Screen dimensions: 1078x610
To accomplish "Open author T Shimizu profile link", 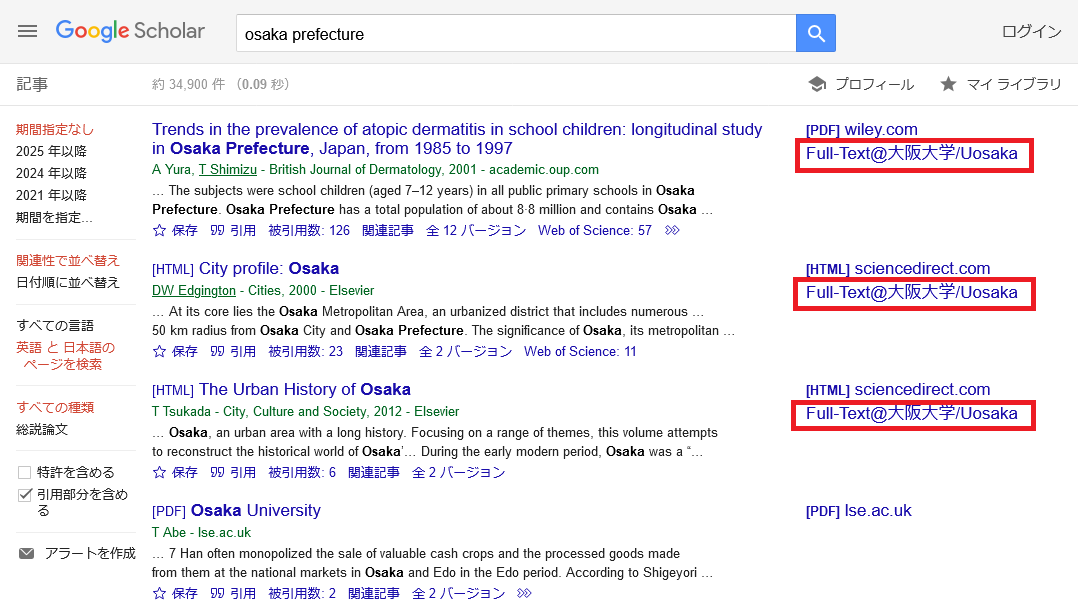I will tap(228, 170).
